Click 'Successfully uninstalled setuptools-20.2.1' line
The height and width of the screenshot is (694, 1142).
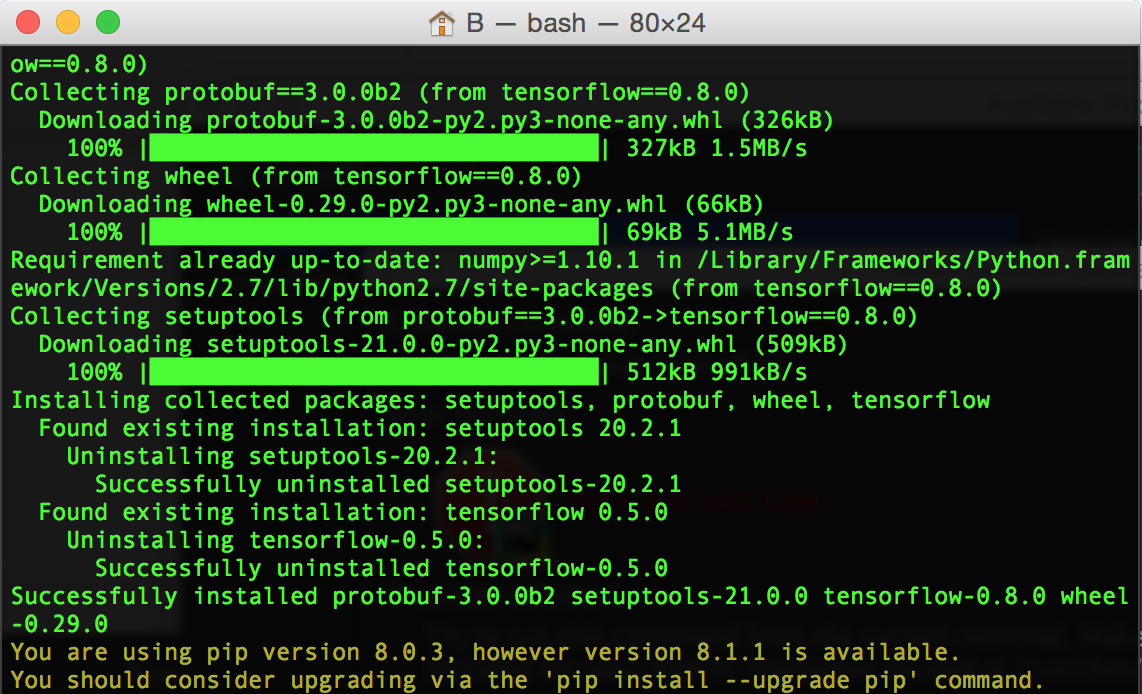[x=387, y=484]
